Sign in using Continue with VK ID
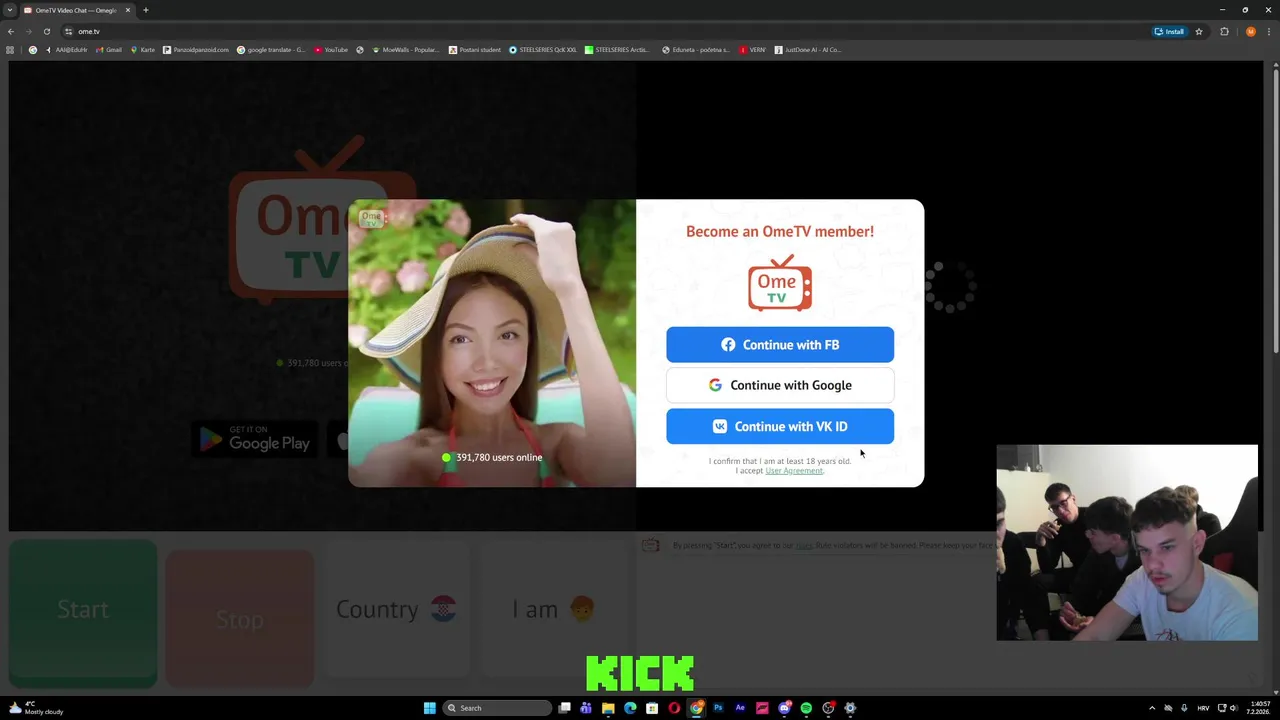 pyautogui.click(x=780, y=426)
